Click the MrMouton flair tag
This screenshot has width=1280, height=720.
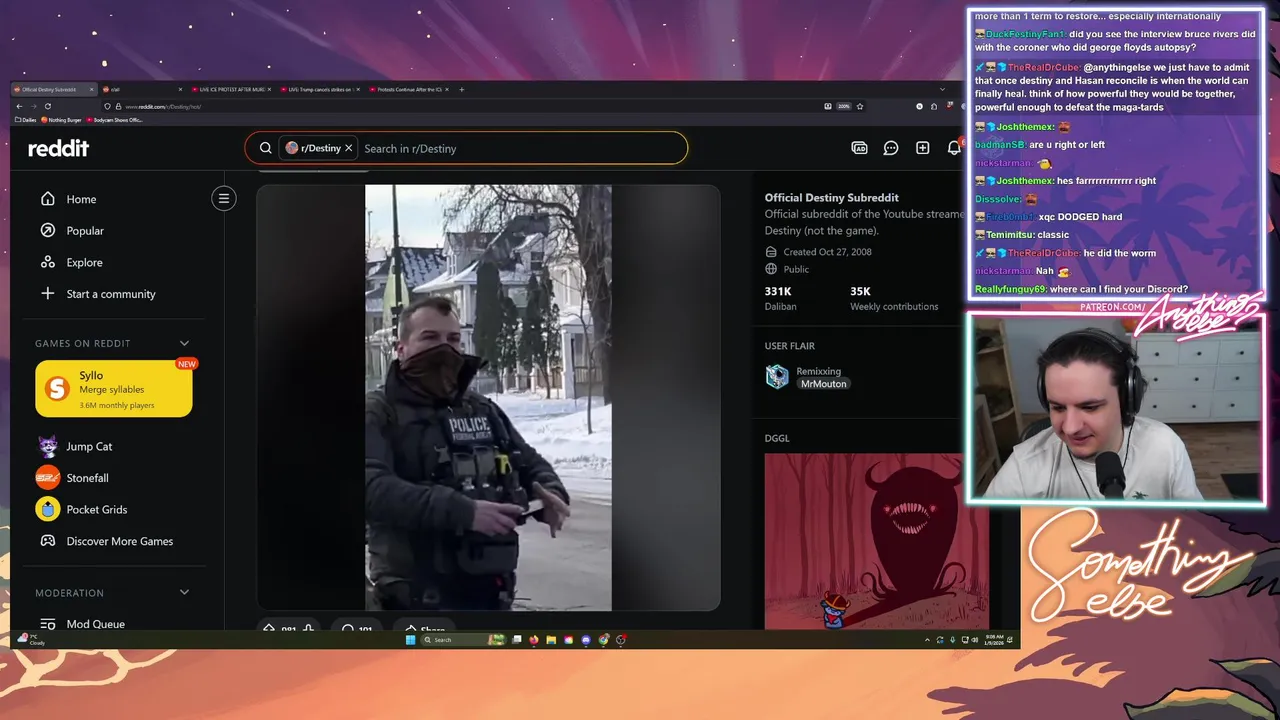tap(824, 384)
